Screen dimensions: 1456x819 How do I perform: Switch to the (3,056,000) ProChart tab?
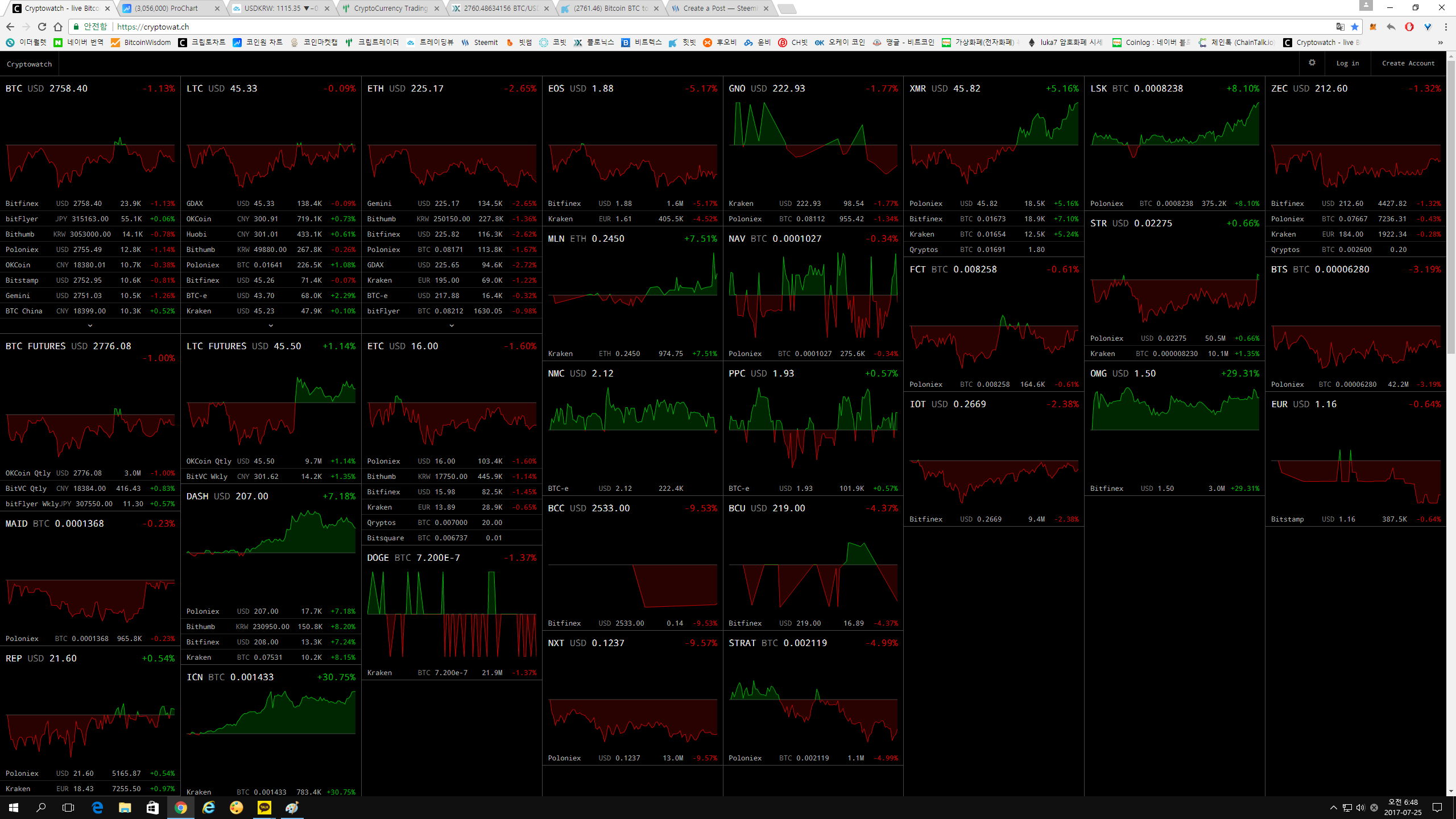pyautogui.click(x=171, y=9)
